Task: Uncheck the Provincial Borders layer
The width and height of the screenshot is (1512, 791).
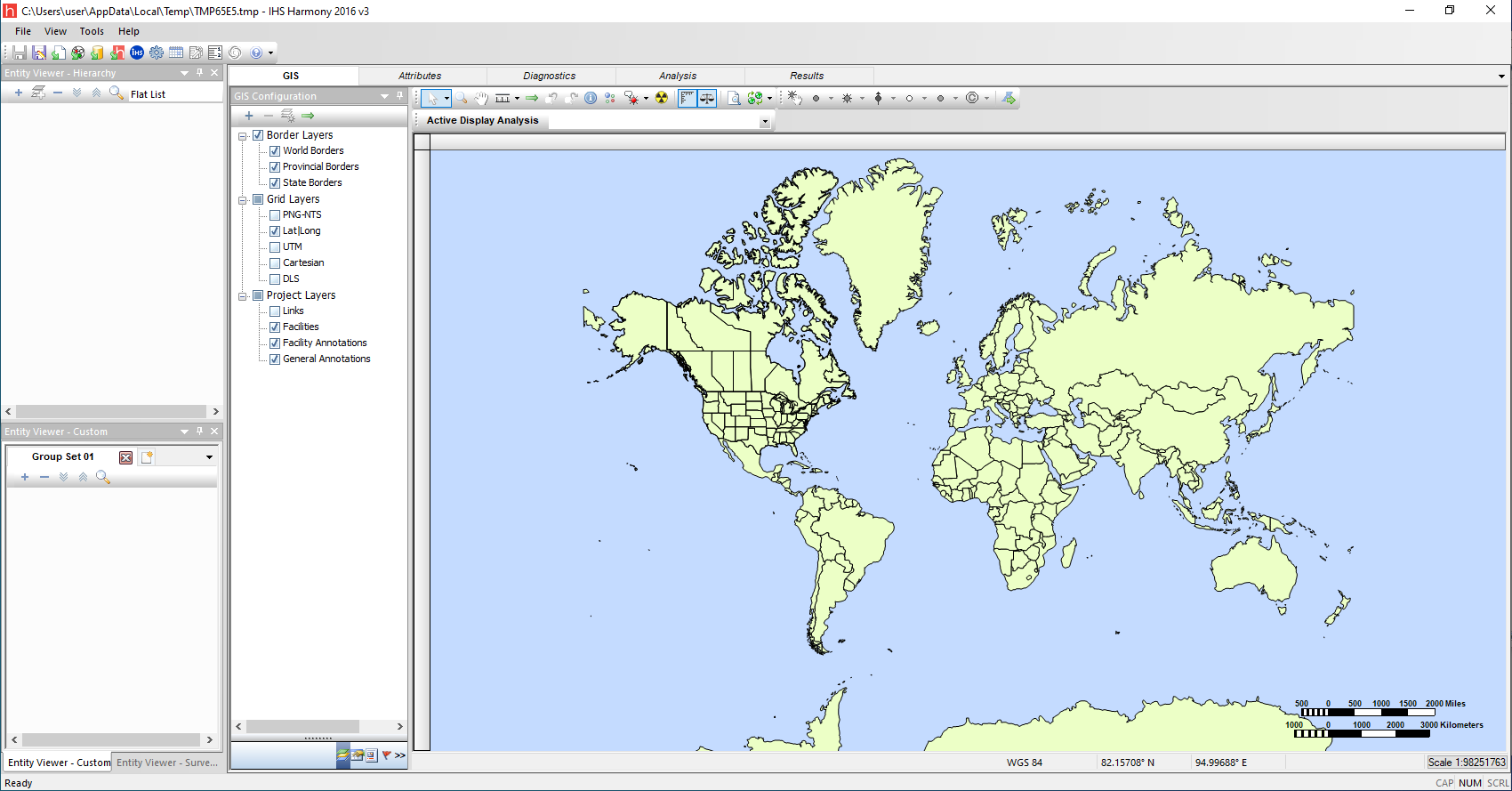Action: click(275, 167)
